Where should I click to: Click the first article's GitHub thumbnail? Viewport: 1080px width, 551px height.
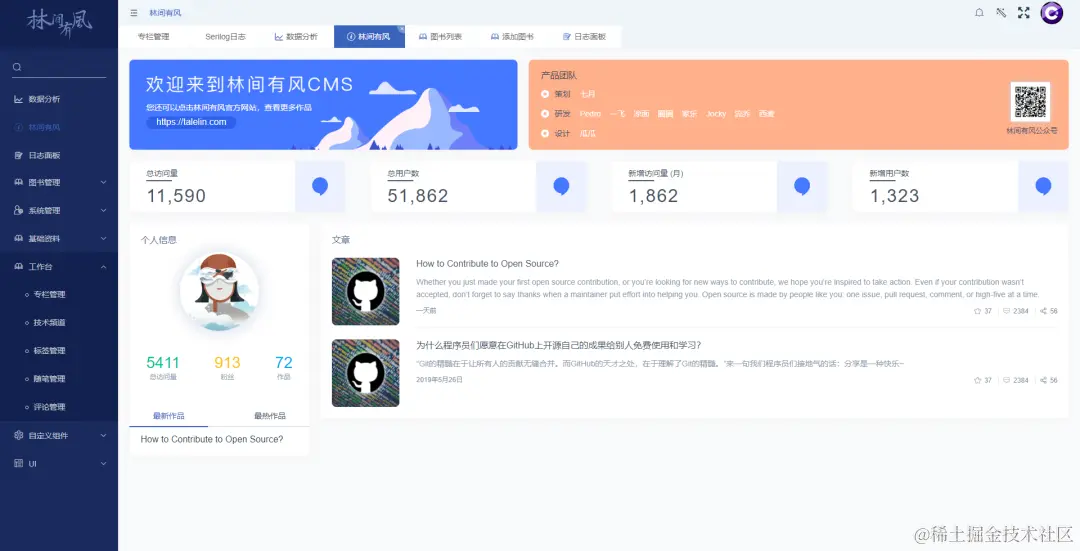[366, 291]
